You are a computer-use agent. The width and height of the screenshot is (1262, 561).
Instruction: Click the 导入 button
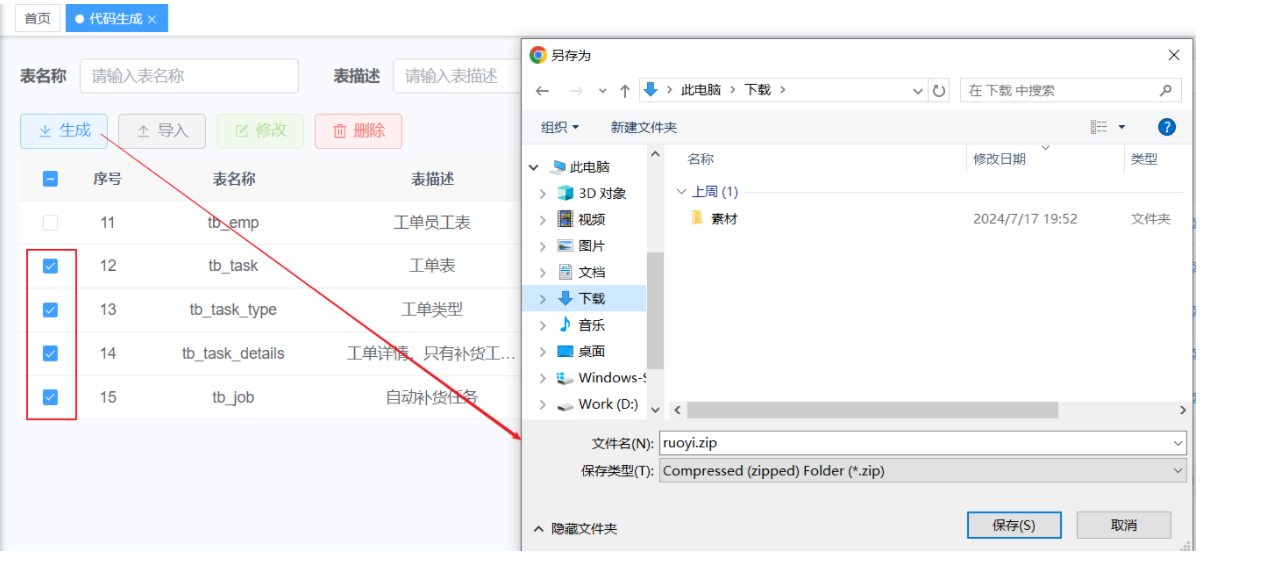(x=162, y=131)
